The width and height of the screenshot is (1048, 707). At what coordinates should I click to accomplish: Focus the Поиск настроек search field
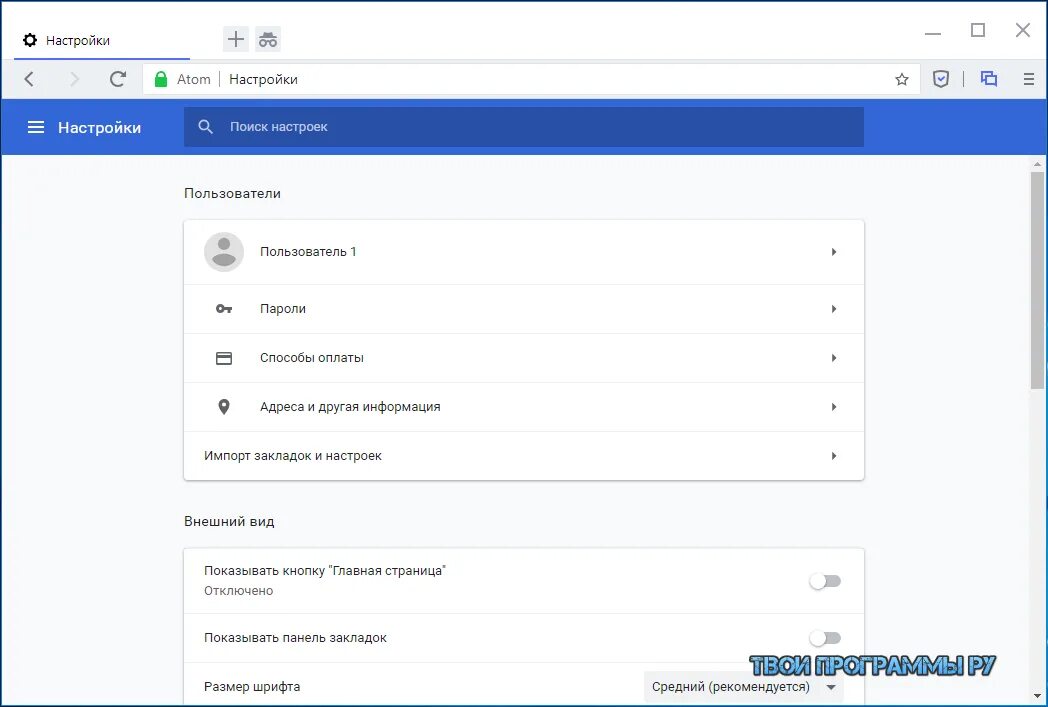point(524,127)
